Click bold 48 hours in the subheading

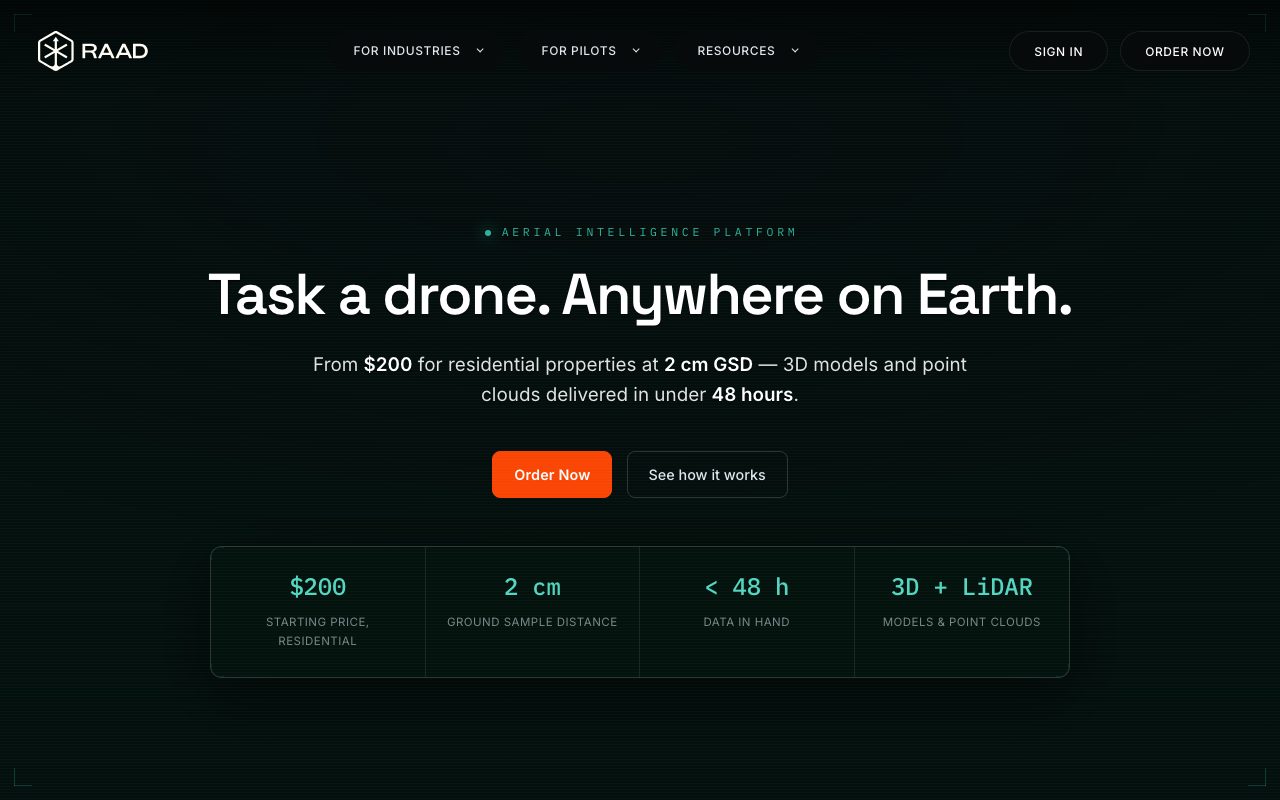[753, 394]
